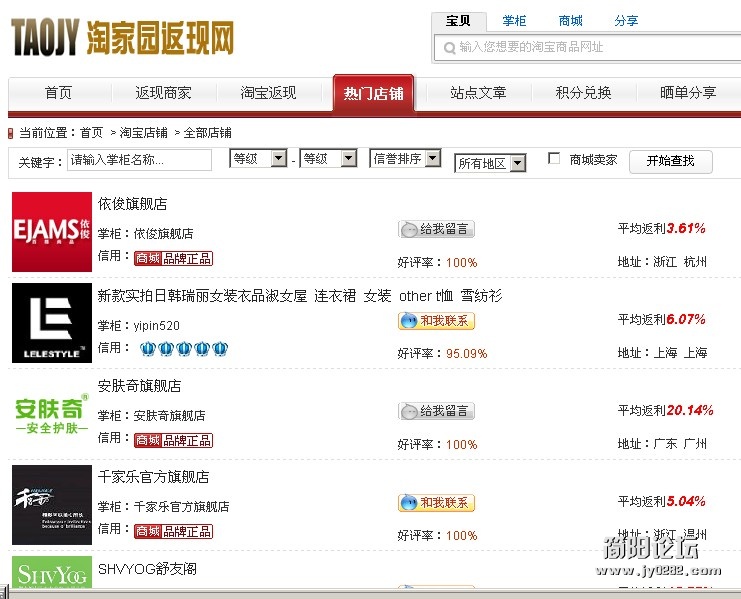Click the 商城 品牌正品 badge of 依俊旗舰店
Screen dimensions: 741x599
[x=173, y=258]
